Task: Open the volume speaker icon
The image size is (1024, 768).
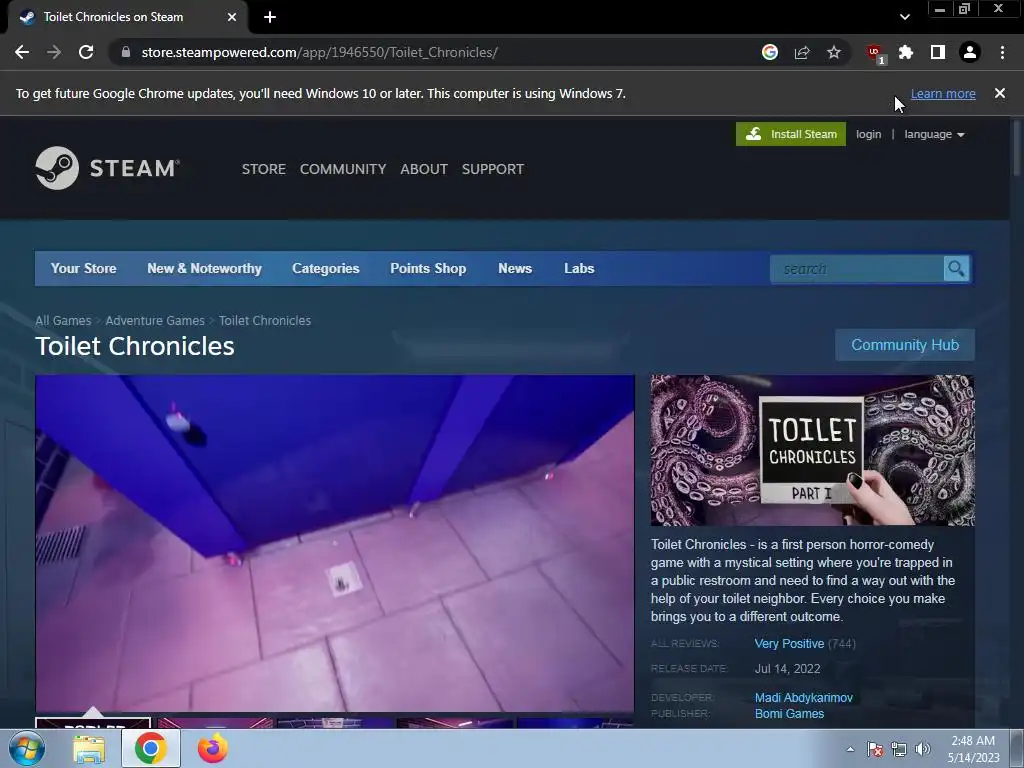Action: [922, 749]
